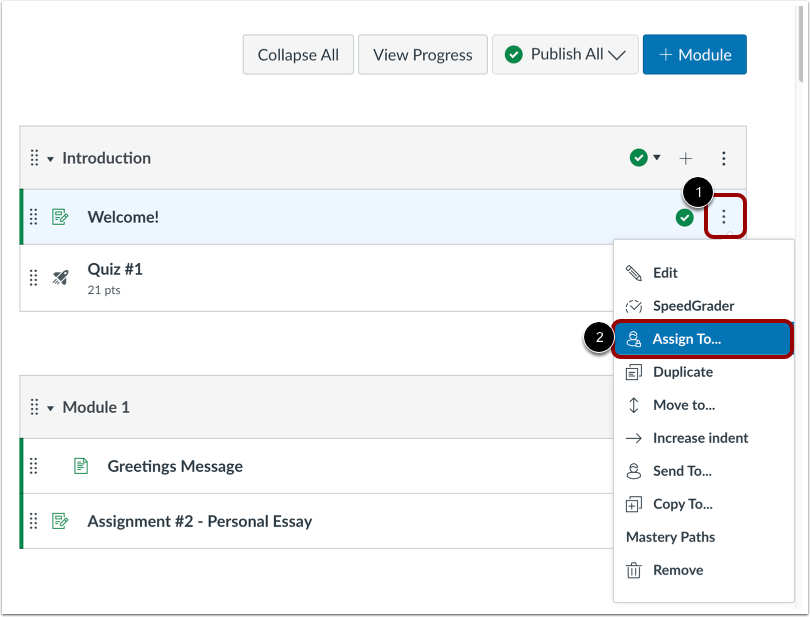
Task: Open Welcome! item options kebab menu
Action: 724,217
